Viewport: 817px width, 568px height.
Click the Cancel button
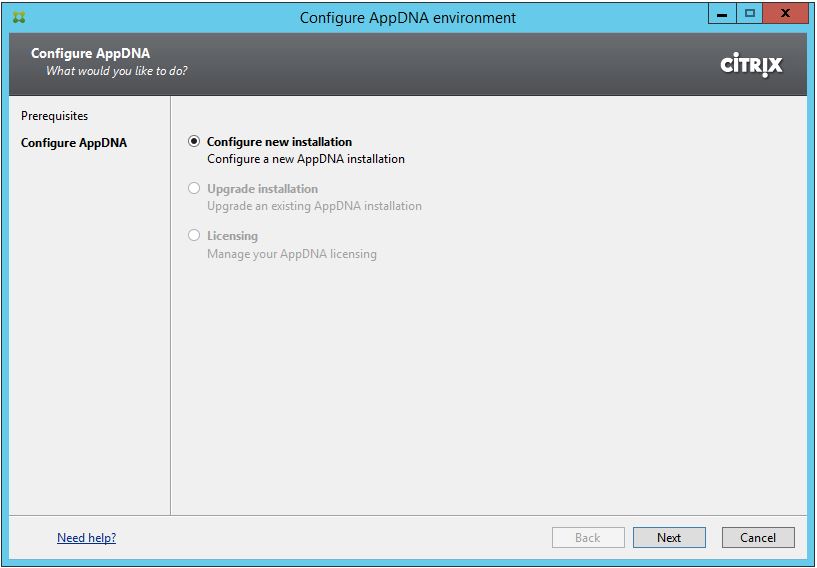pyautogui.click(x=757, y=538)
